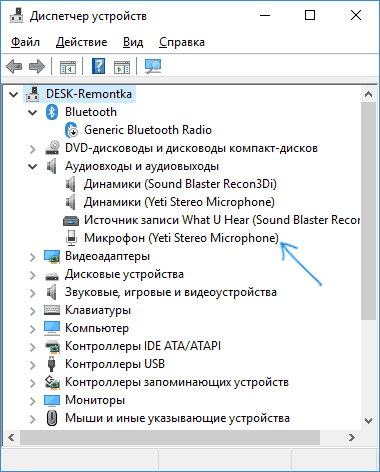Click the Видеоадаптеры category icon

click(52, 256)
